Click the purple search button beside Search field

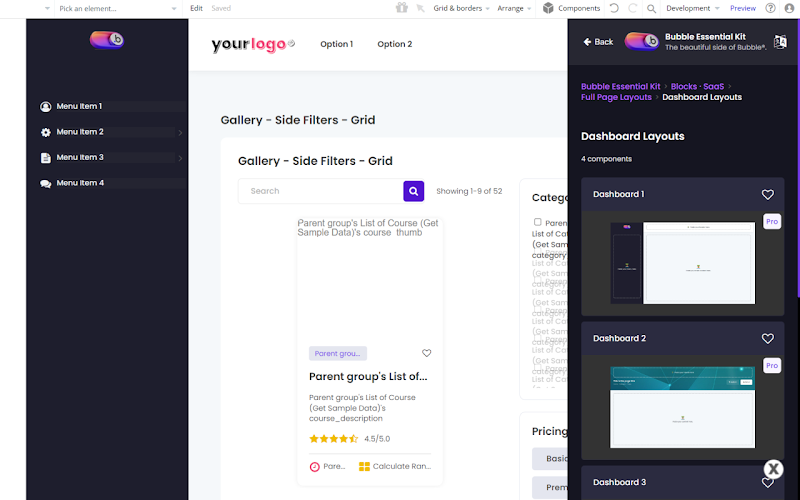(413, 191)
